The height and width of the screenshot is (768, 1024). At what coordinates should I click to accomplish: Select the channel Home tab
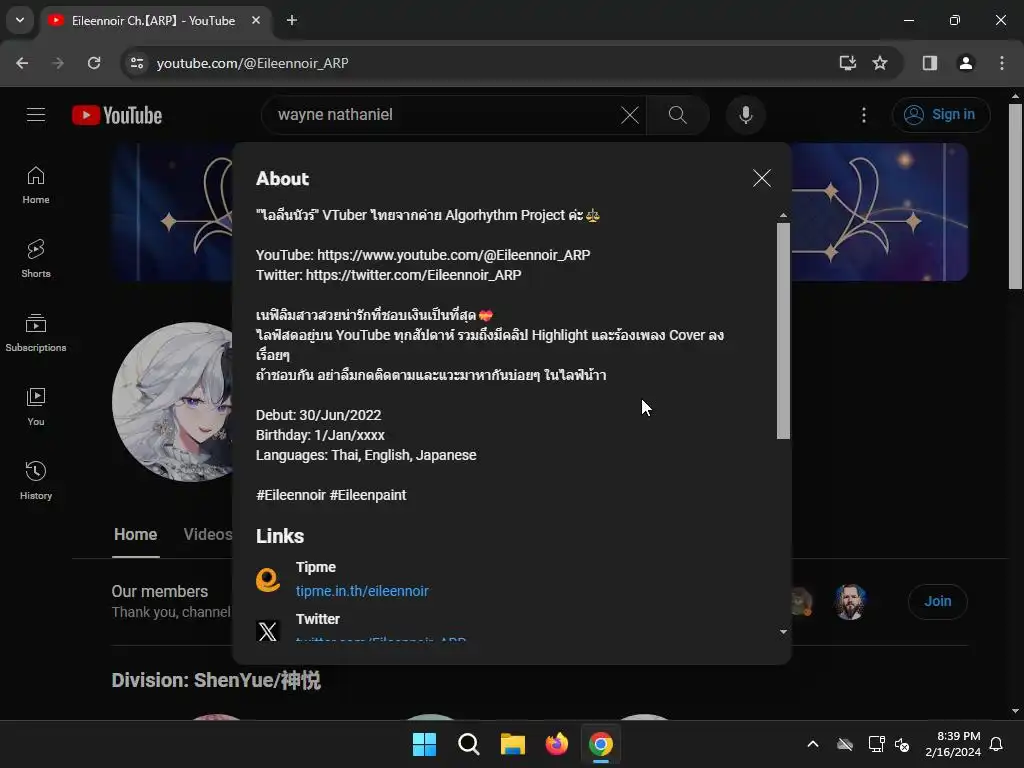click(x=135, y=534)
